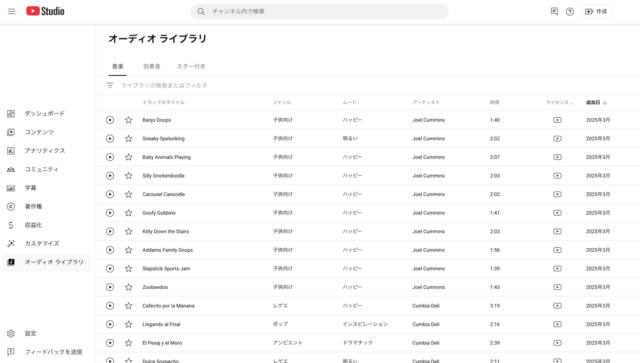Image resolution: width=640 pixels, height=363 pixels.
Task: Click license icon for Cafecito por la Manana
Action: 557,306
